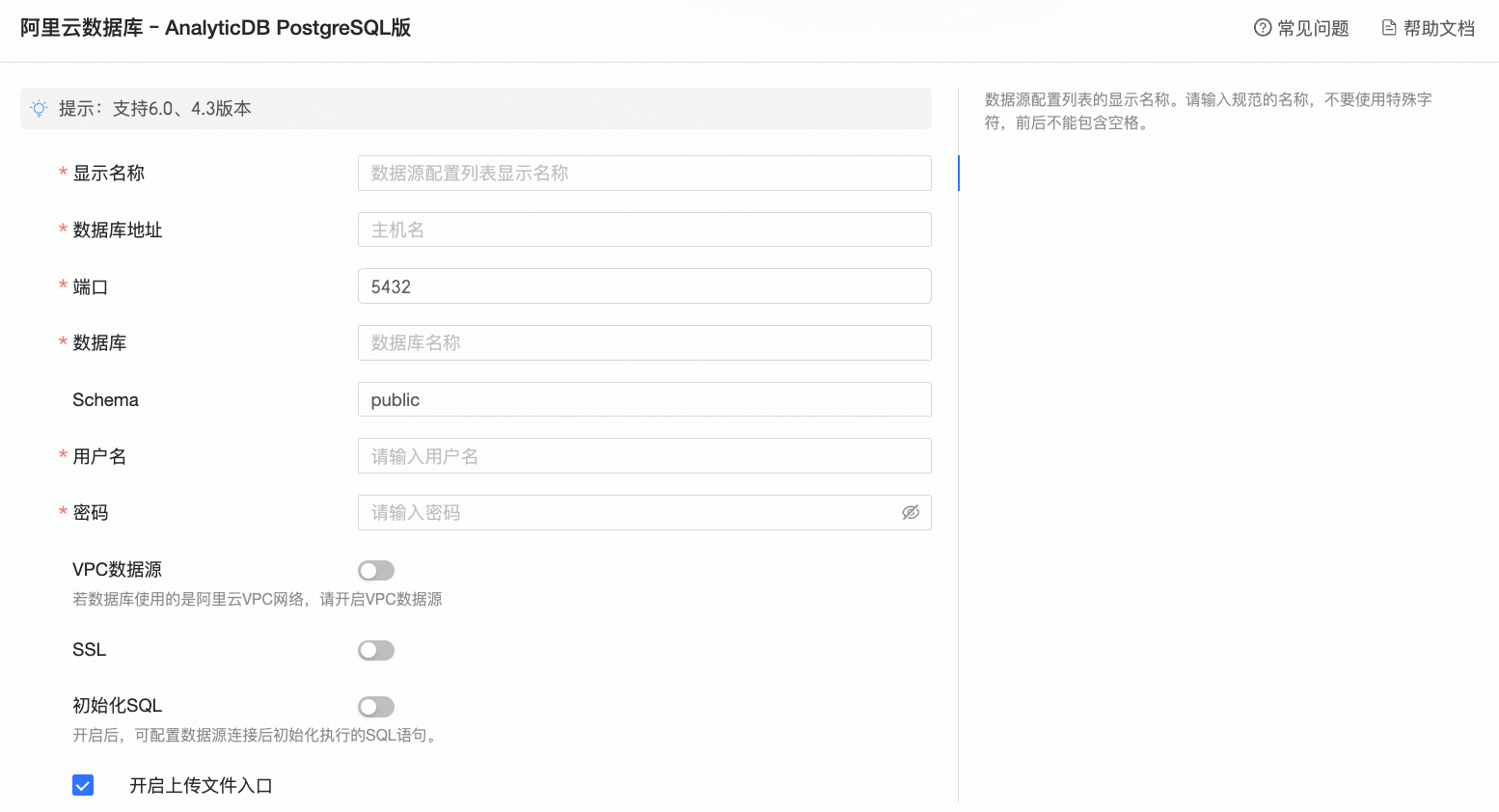Click the 用户名 label
Image resolution: width=1499 pixels, height=812 pixels.
(99, 456)
